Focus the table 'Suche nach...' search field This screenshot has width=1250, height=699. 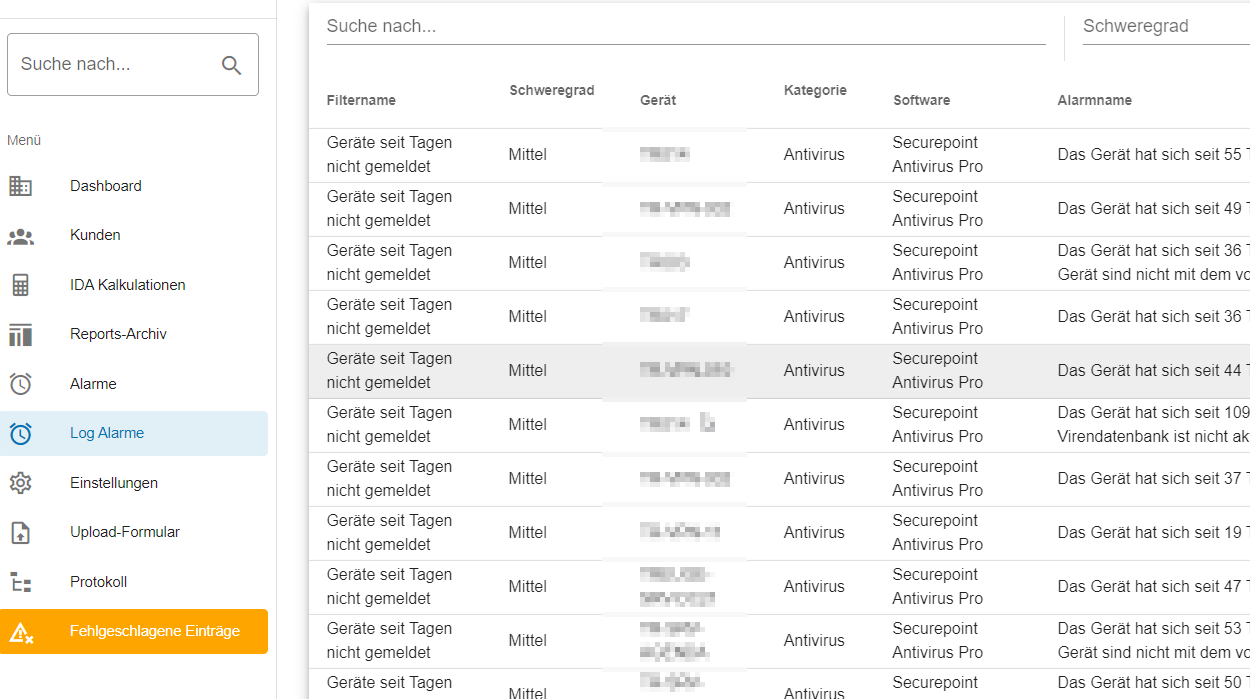tap(686, 26)
